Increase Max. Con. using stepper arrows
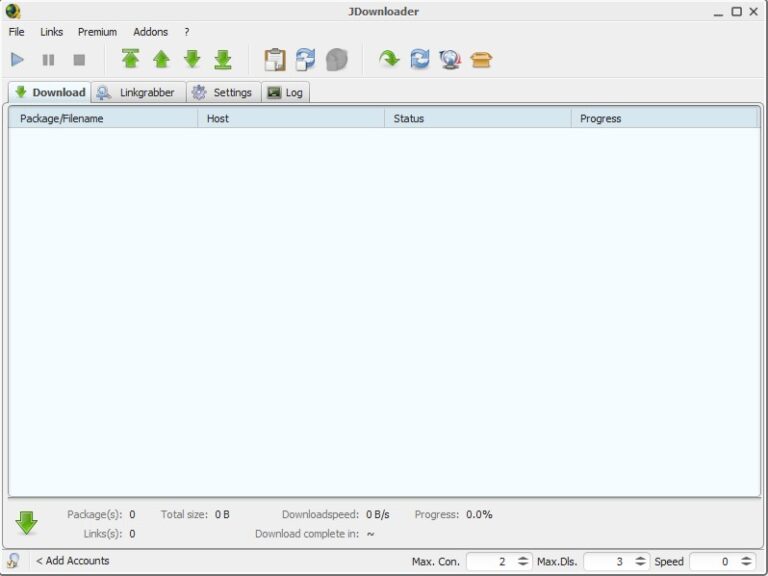The height and width of the screenshot is (576, 768). [523, 558]
